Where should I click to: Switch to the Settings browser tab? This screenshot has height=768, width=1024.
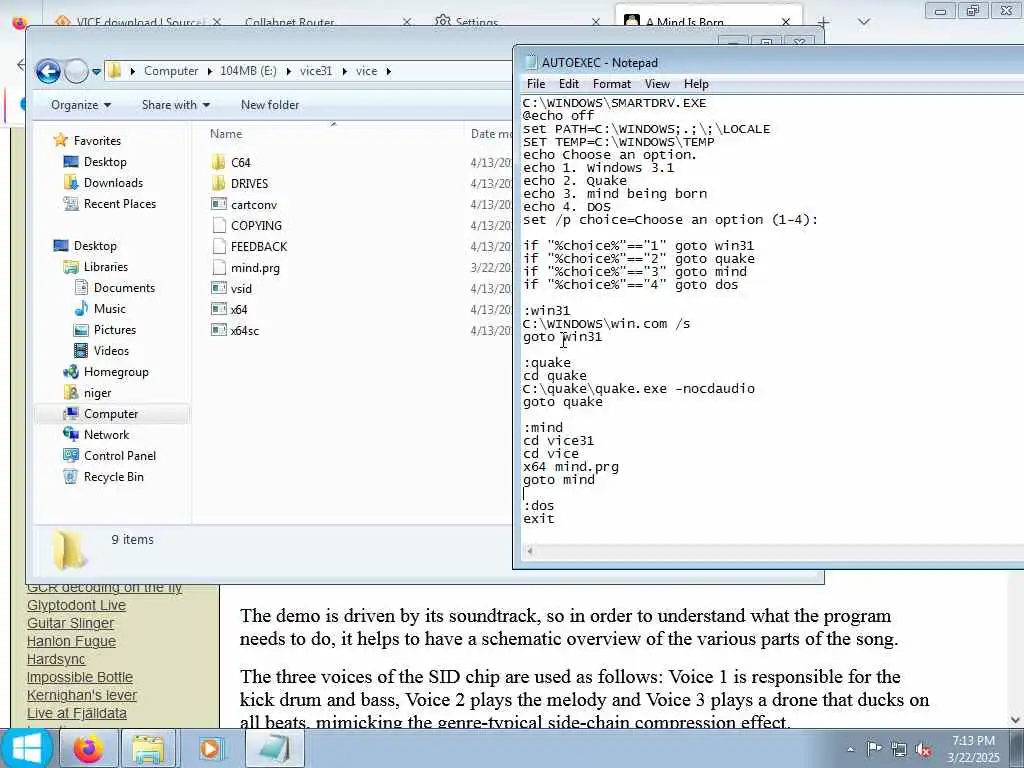click(x=476, y=22)
